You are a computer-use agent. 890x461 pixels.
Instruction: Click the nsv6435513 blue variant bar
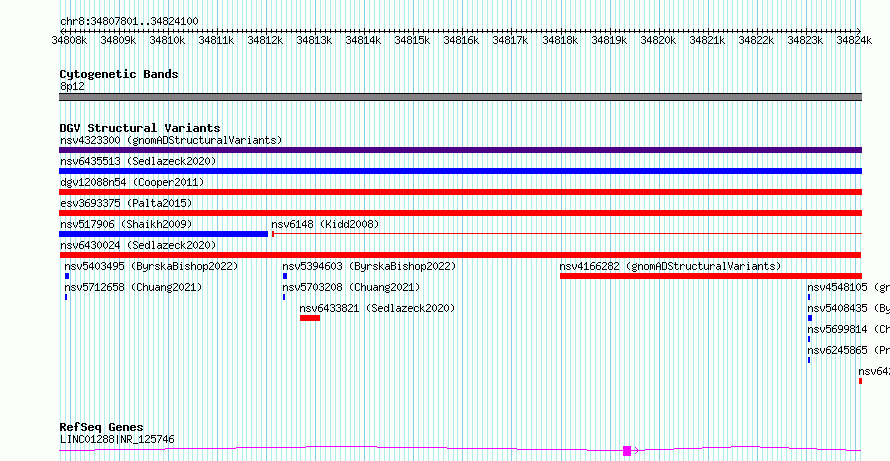pyautogui.click(x=460, y=171)
